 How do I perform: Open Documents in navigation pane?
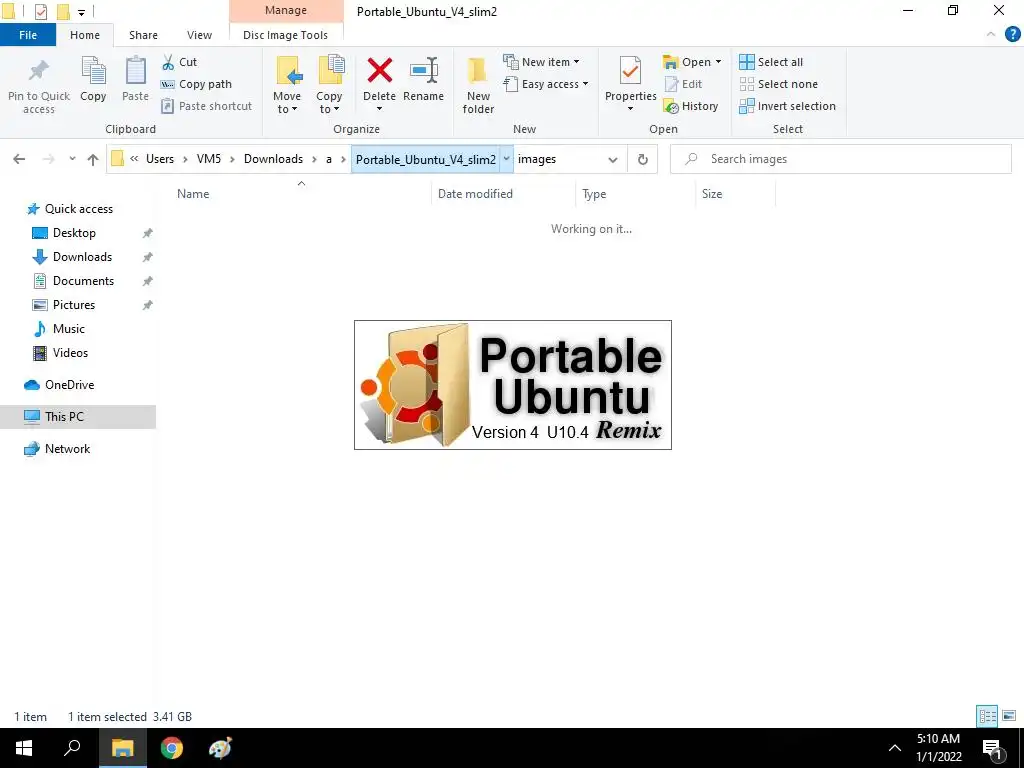83,281
